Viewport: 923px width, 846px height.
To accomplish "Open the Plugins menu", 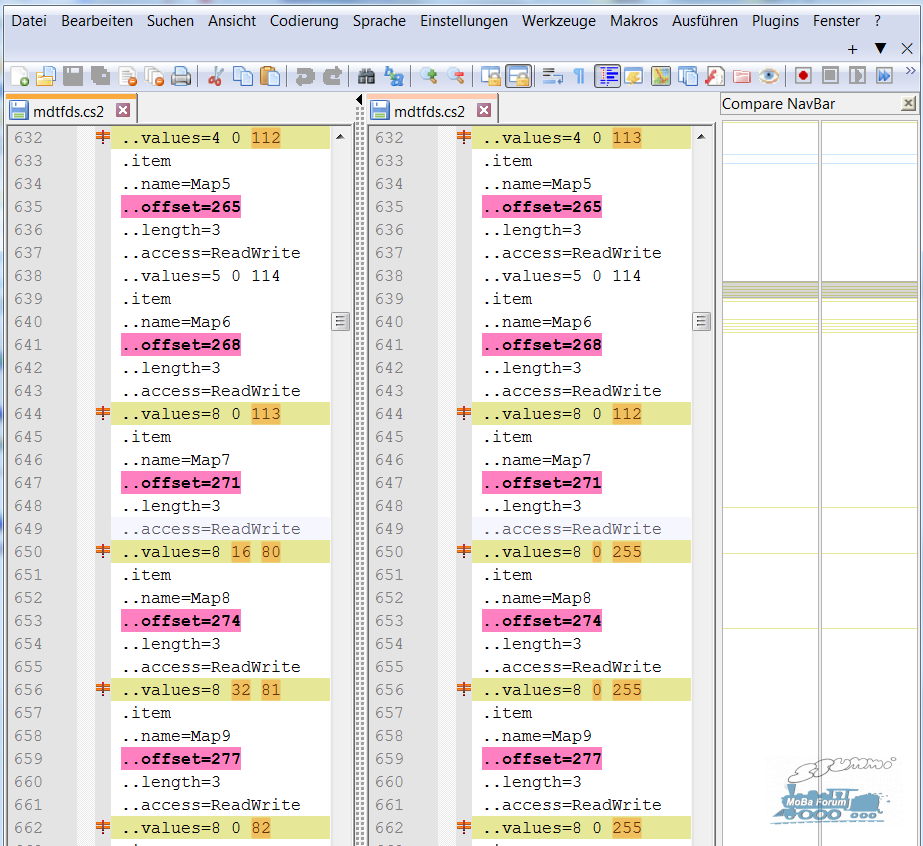I will pos(775,21).
